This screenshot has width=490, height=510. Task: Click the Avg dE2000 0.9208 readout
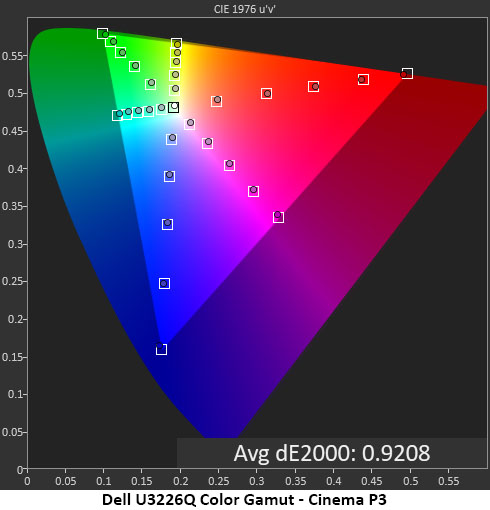332,453
